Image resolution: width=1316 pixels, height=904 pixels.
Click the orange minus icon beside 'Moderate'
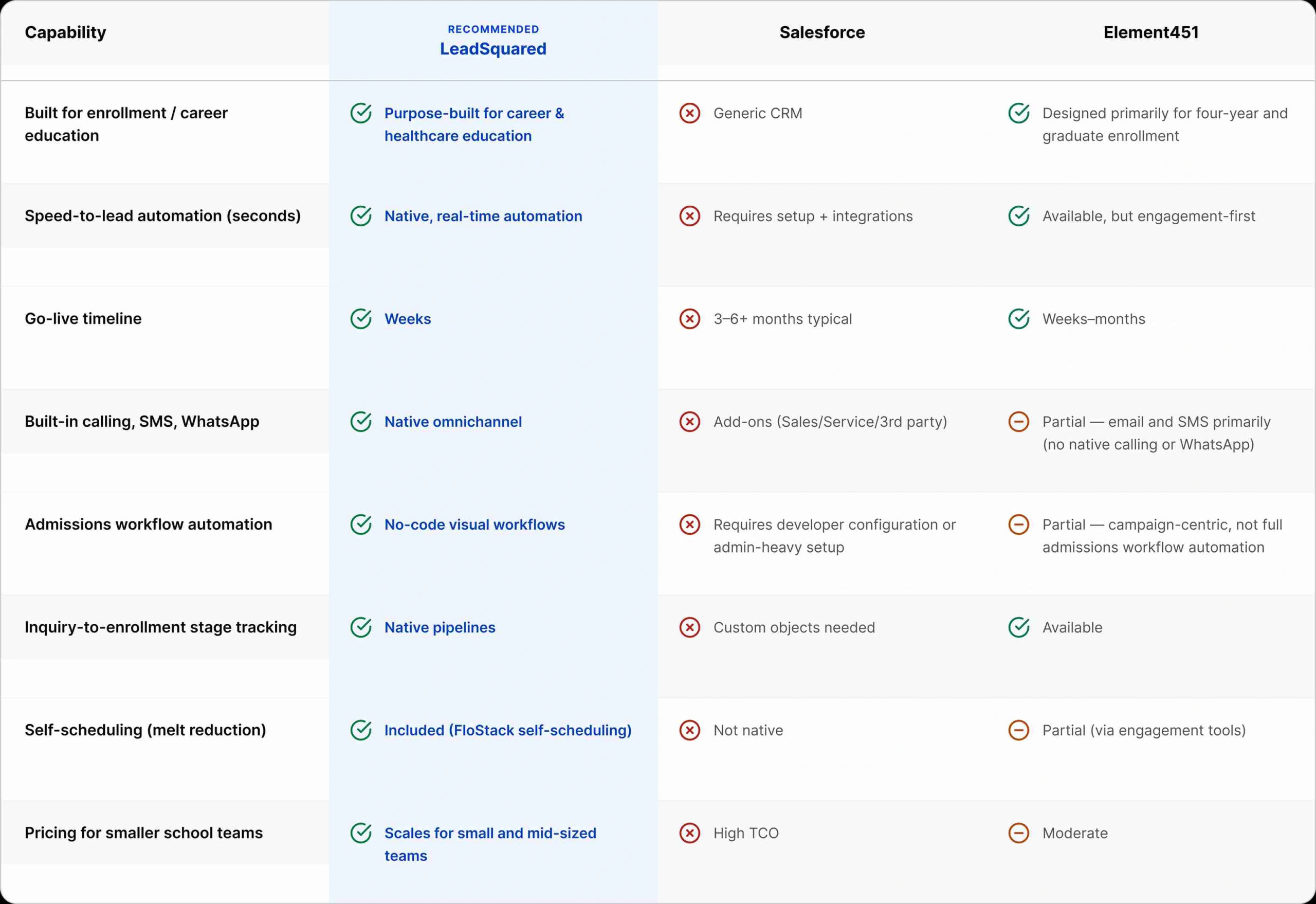click(x=1019, y=833)
